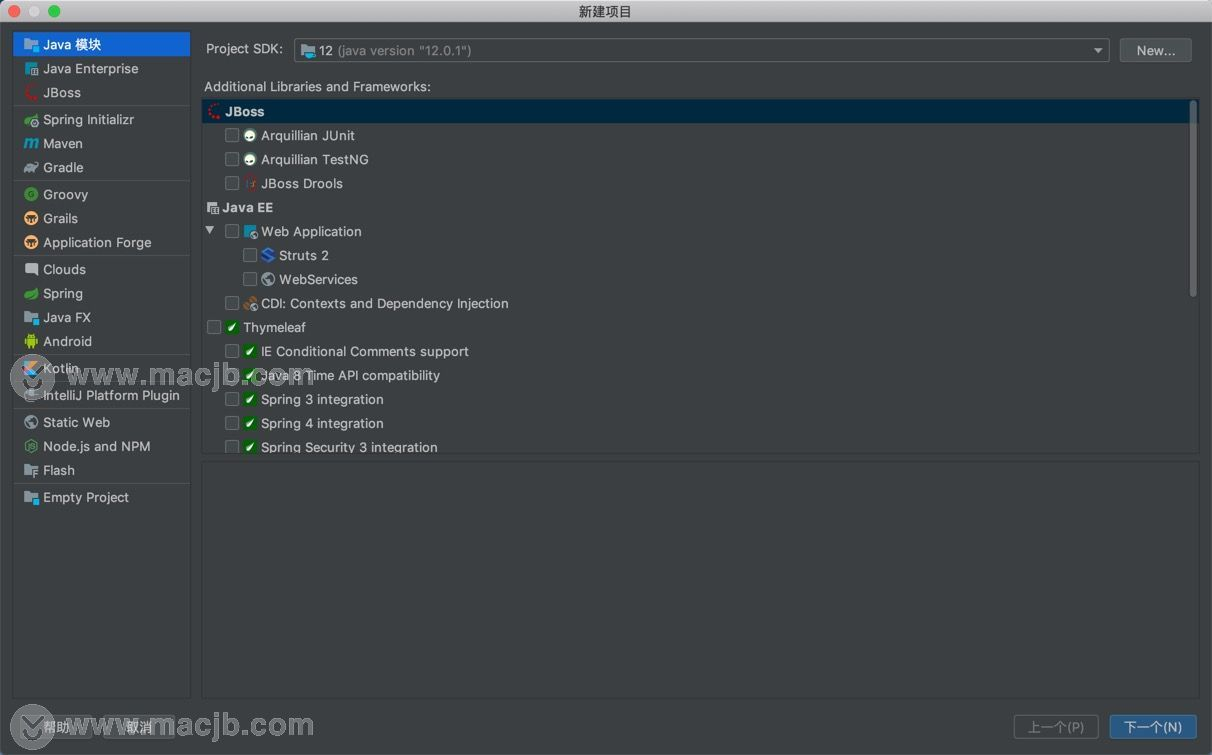Click the Empty Project icon

tap(31, 497)
